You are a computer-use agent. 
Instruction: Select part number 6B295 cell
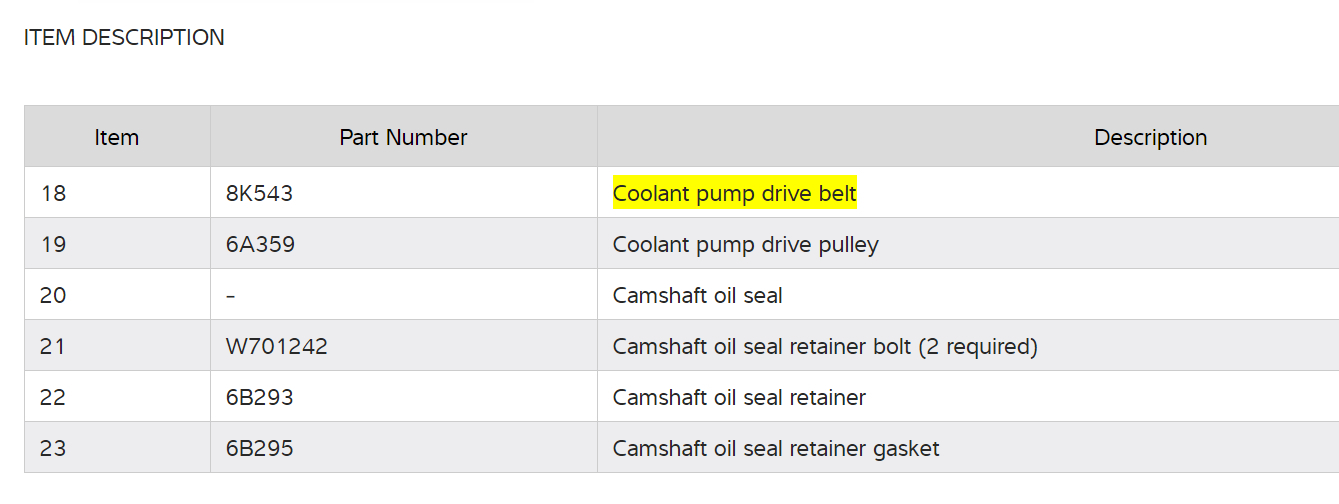[260, 449]
